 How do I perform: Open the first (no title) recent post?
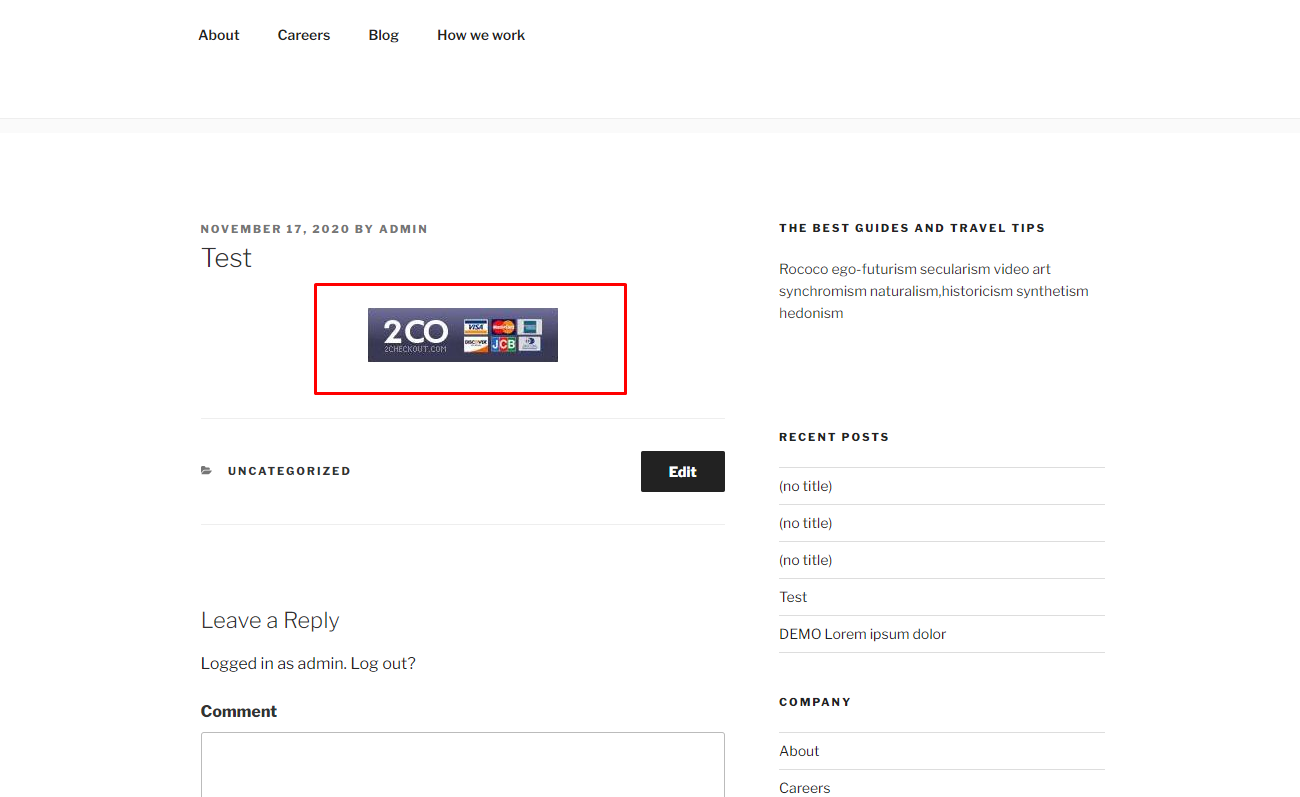click(x=806, y=486)
